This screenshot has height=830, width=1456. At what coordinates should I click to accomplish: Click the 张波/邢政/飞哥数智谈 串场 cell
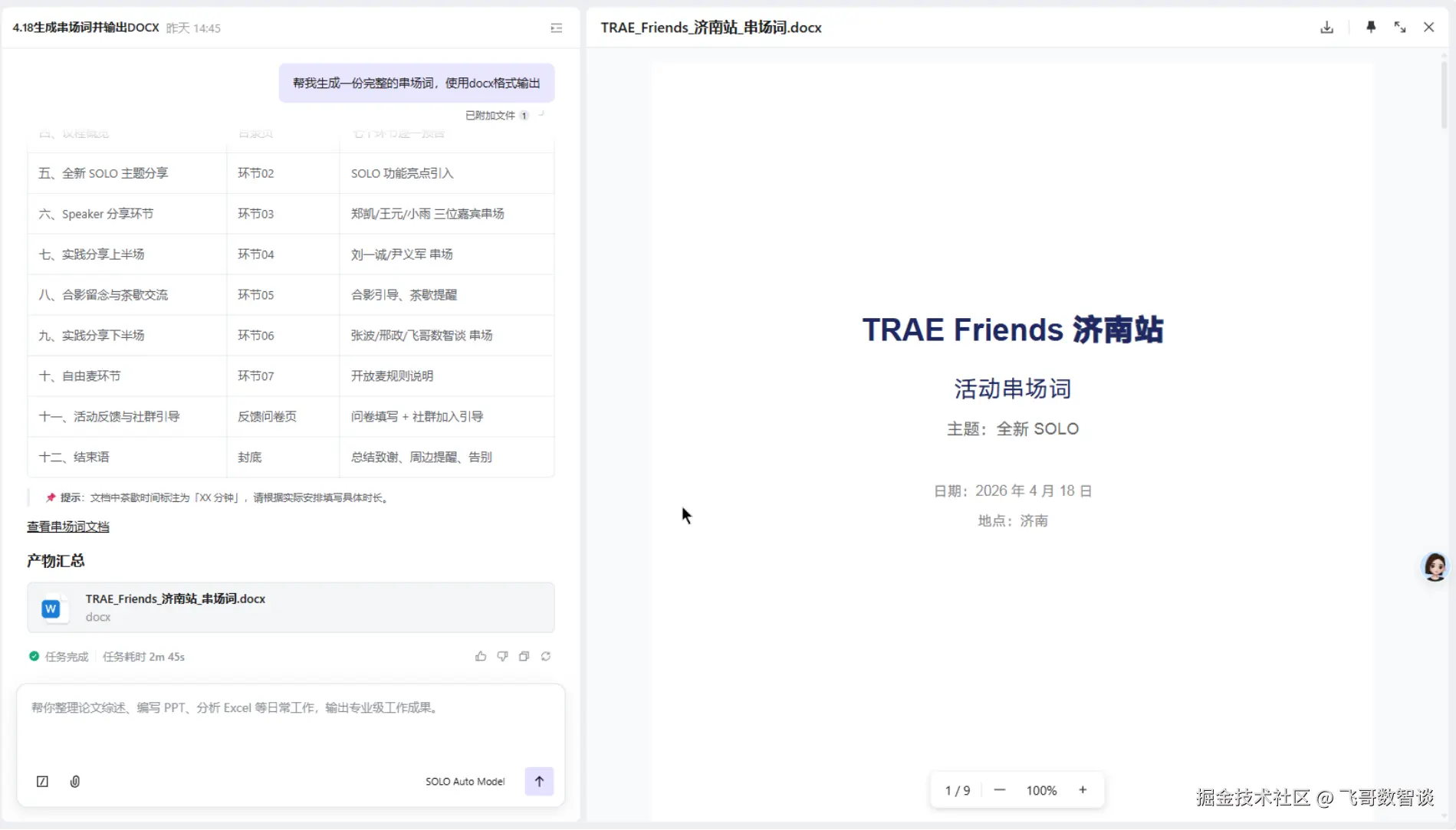pos(447,336)
